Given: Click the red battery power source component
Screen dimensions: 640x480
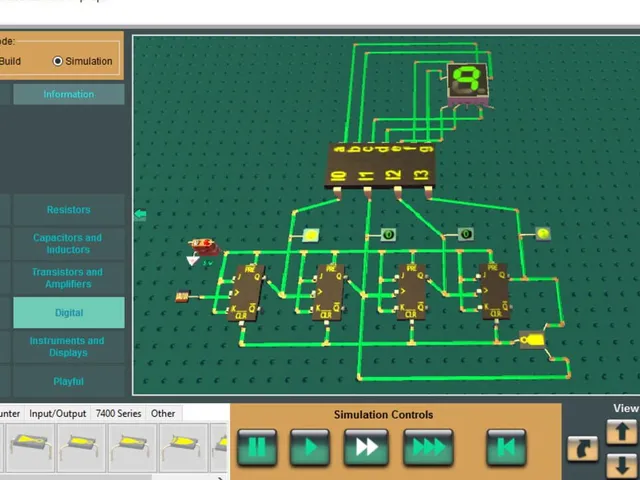Looking at the screenshot, I should pyautogui.click(x=204, y=246).
